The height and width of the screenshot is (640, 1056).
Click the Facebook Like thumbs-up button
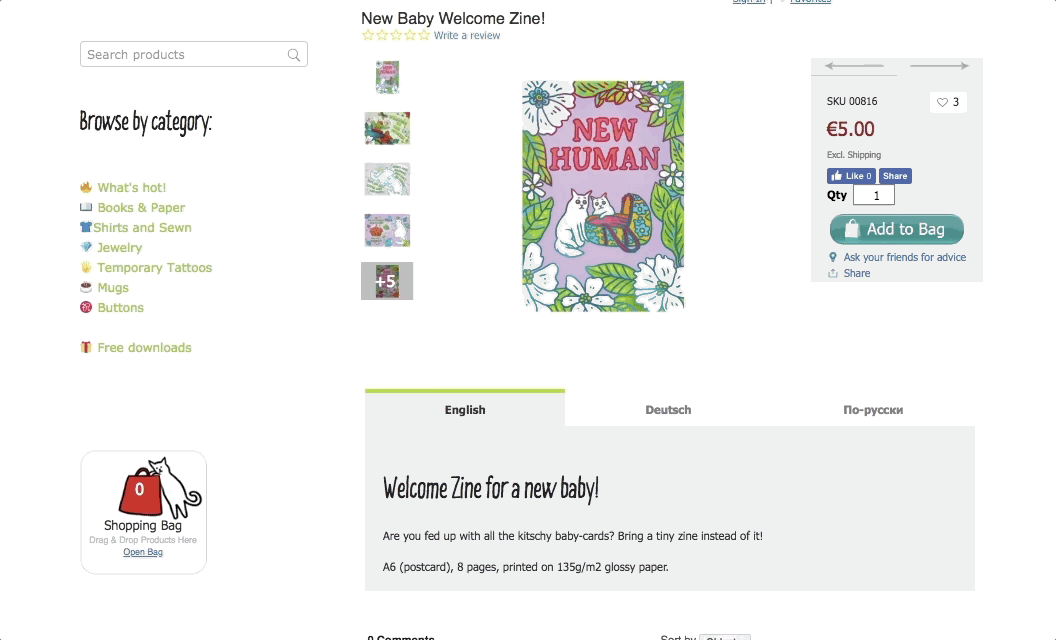(851, 176)
